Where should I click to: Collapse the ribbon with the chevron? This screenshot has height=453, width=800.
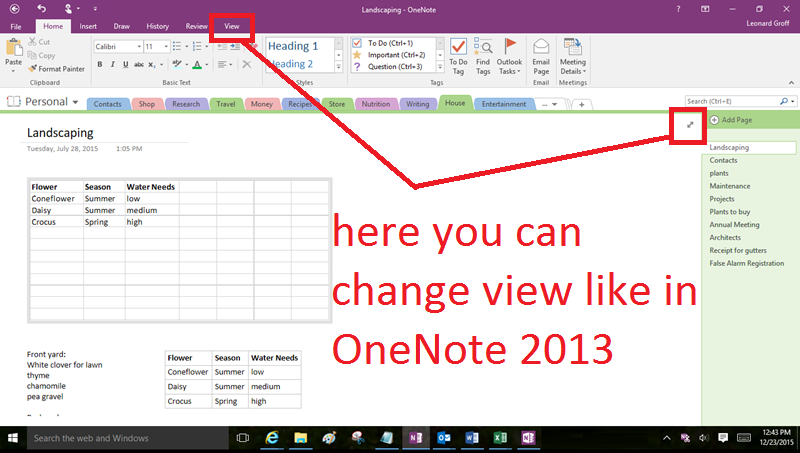(791, 83)
